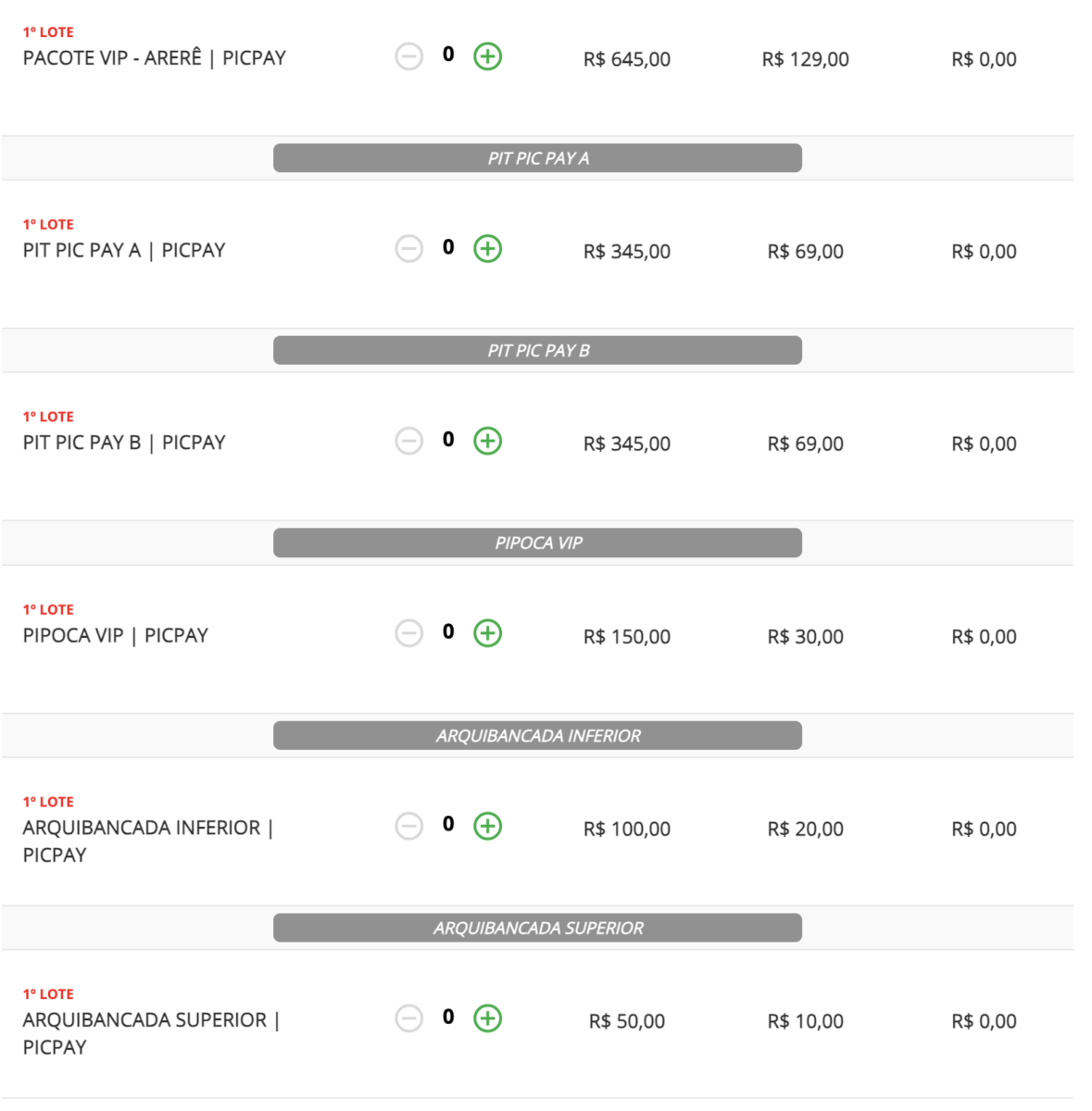Increase ARQUIBANCADA INFERIOR ticket count
This screenshot has height=1111, width=1092.
click(487, 826)
